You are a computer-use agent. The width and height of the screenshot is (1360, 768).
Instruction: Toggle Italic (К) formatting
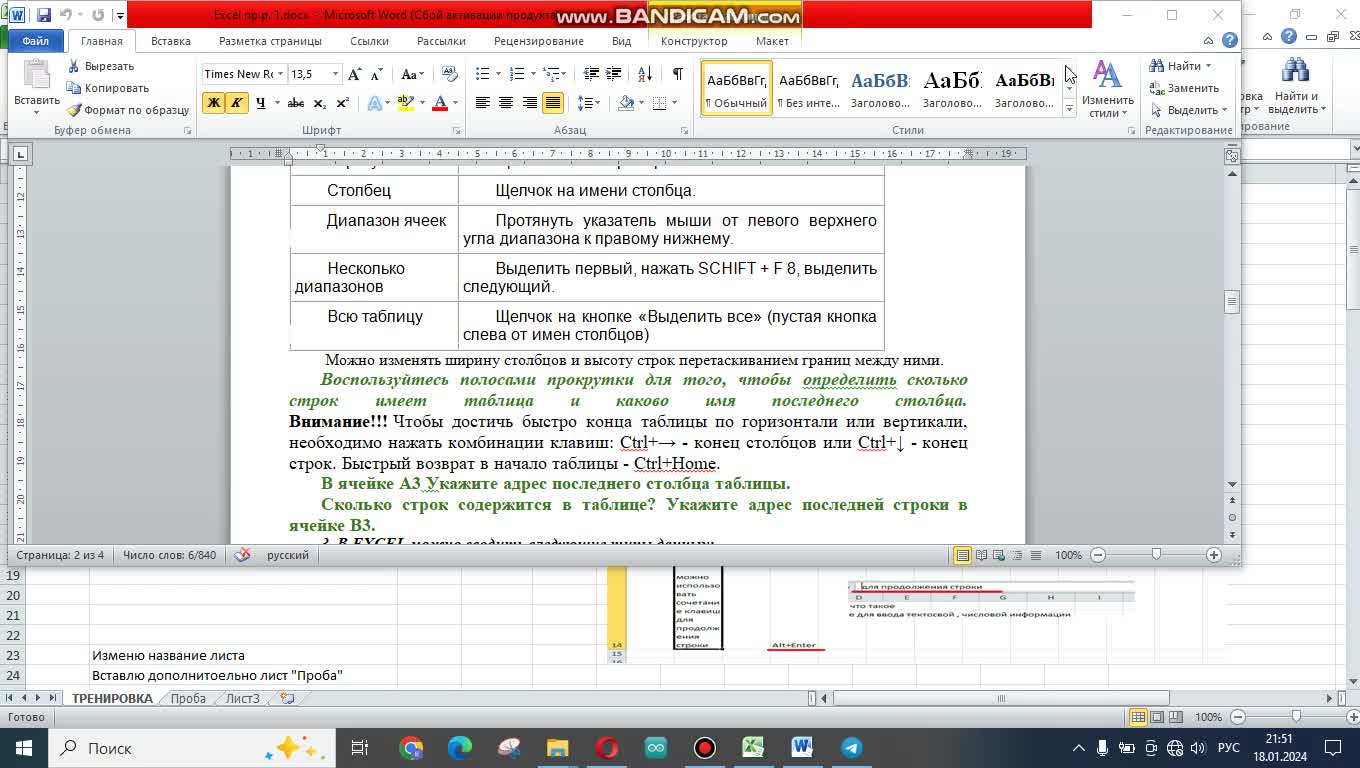pos(237,103)
